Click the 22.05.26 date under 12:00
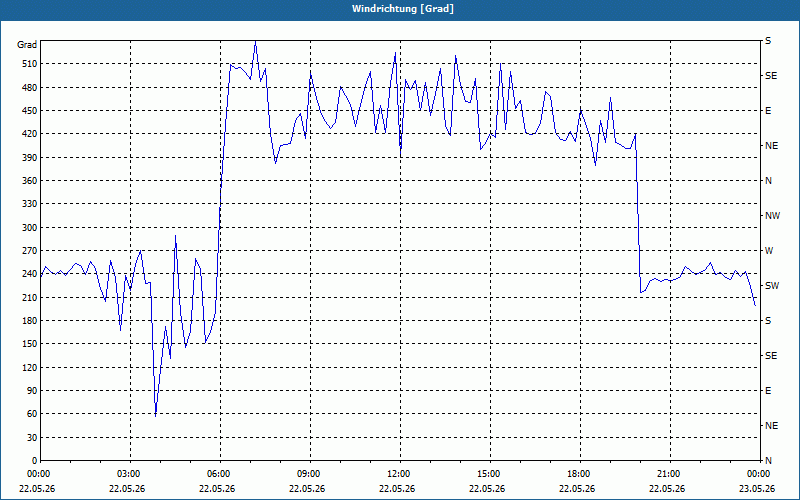Image resolution: width=800 pixels, height=500 pixels. tap(397, 489)
